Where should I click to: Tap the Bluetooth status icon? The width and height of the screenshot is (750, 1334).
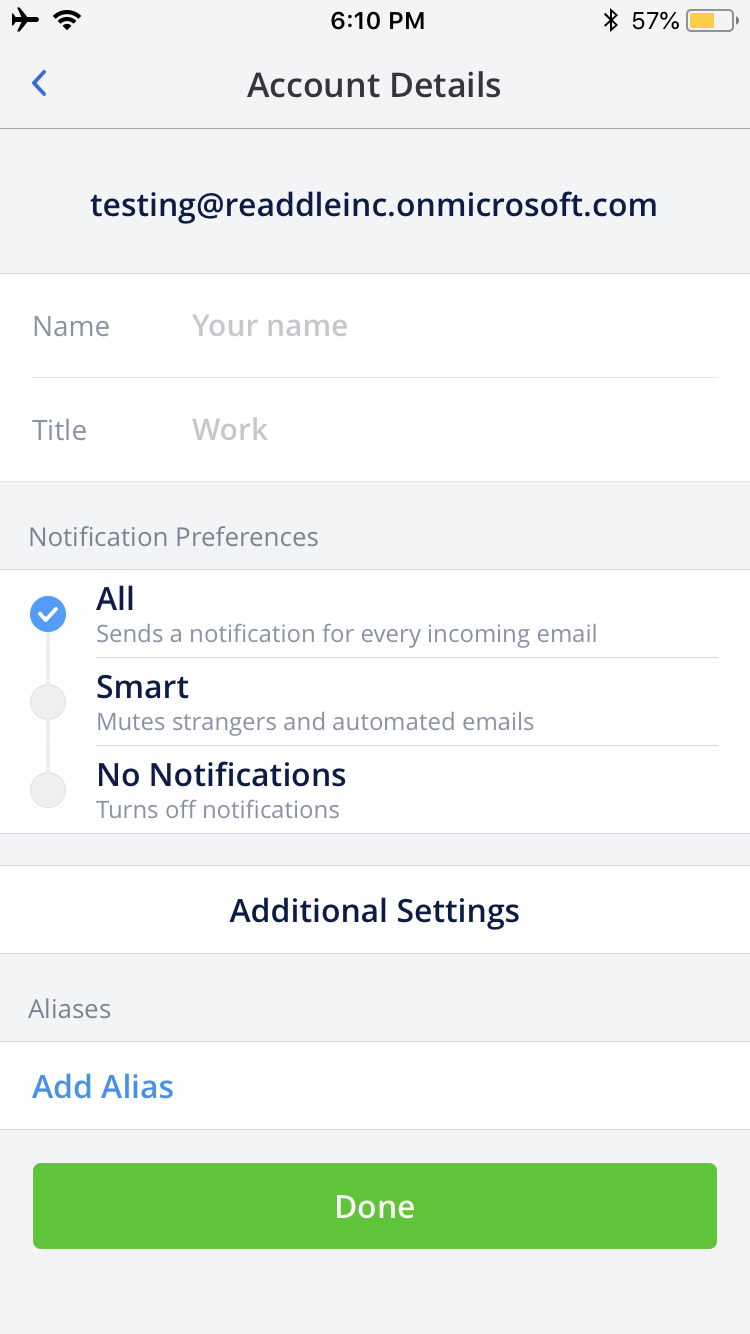coord(611,20)
